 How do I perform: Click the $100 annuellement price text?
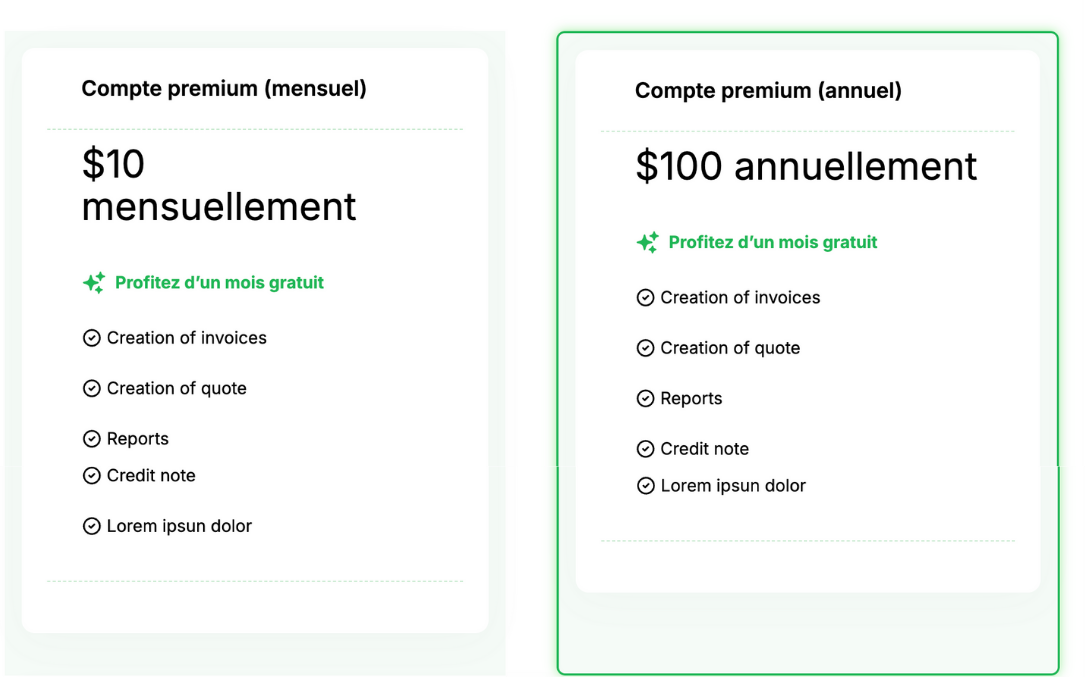(805, 166)
